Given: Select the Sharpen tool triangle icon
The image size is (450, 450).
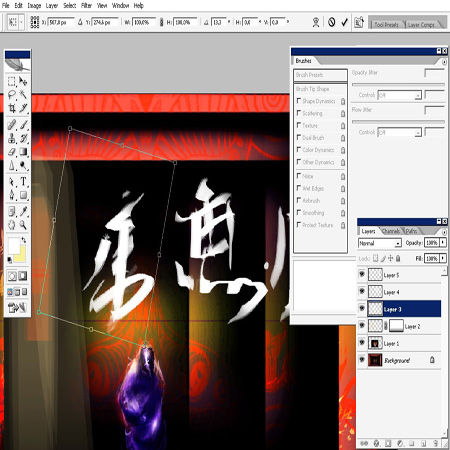Looking at the screenshot, I should click(12, 165).
